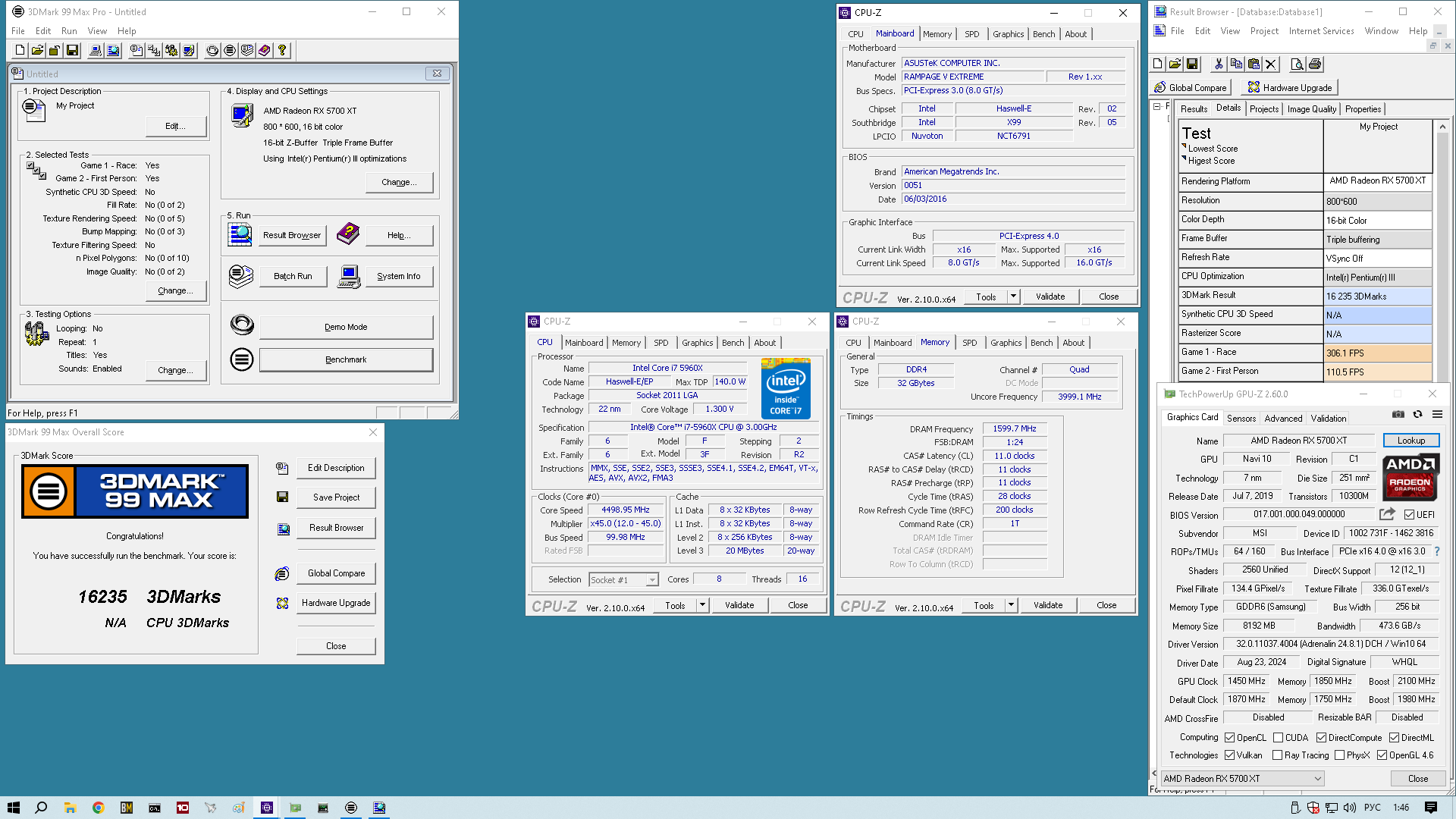Open File Explorer from taskbar

70,808
